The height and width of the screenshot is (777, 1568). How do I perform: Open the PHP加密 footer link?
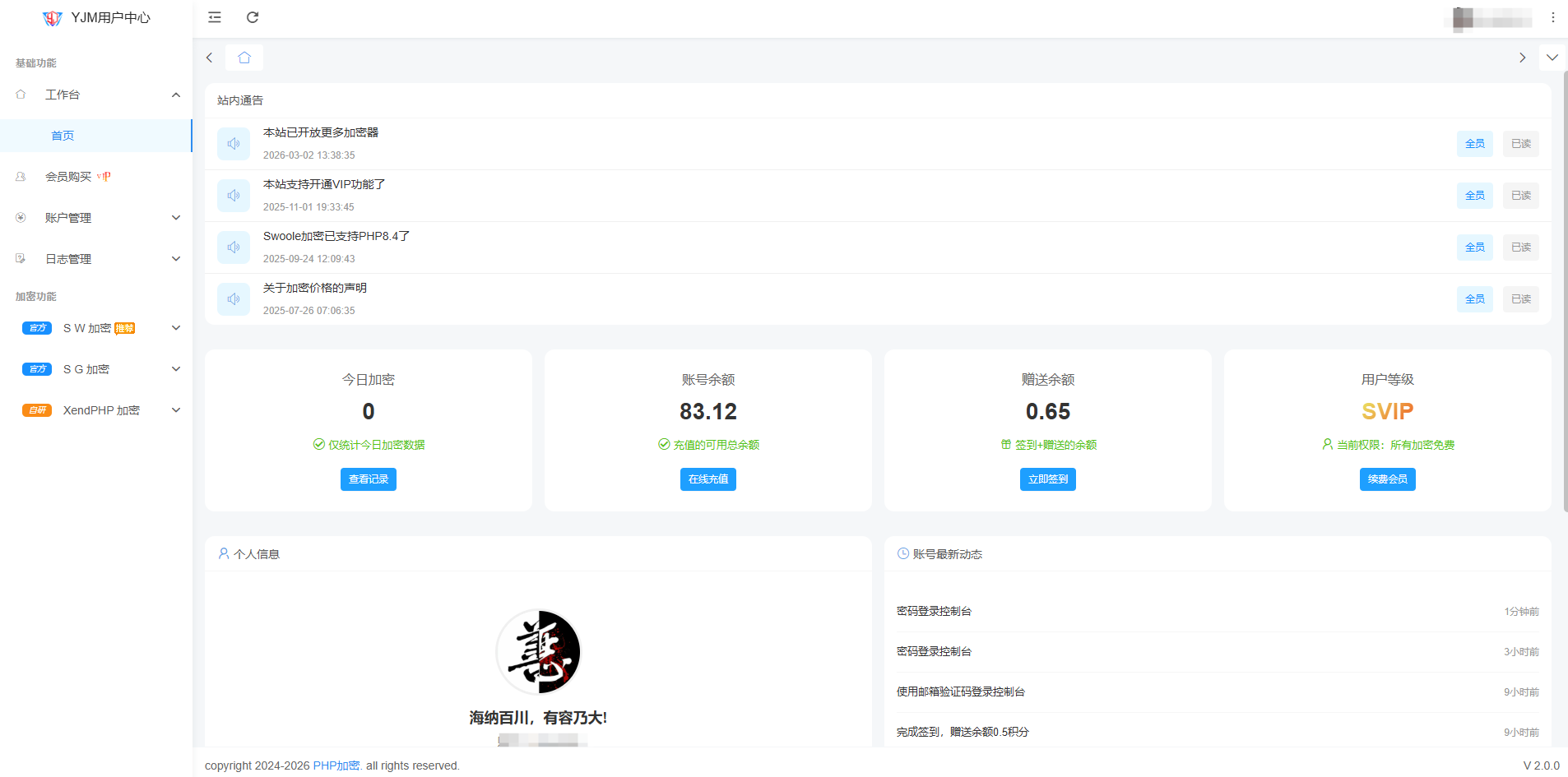tap(336, 765)
